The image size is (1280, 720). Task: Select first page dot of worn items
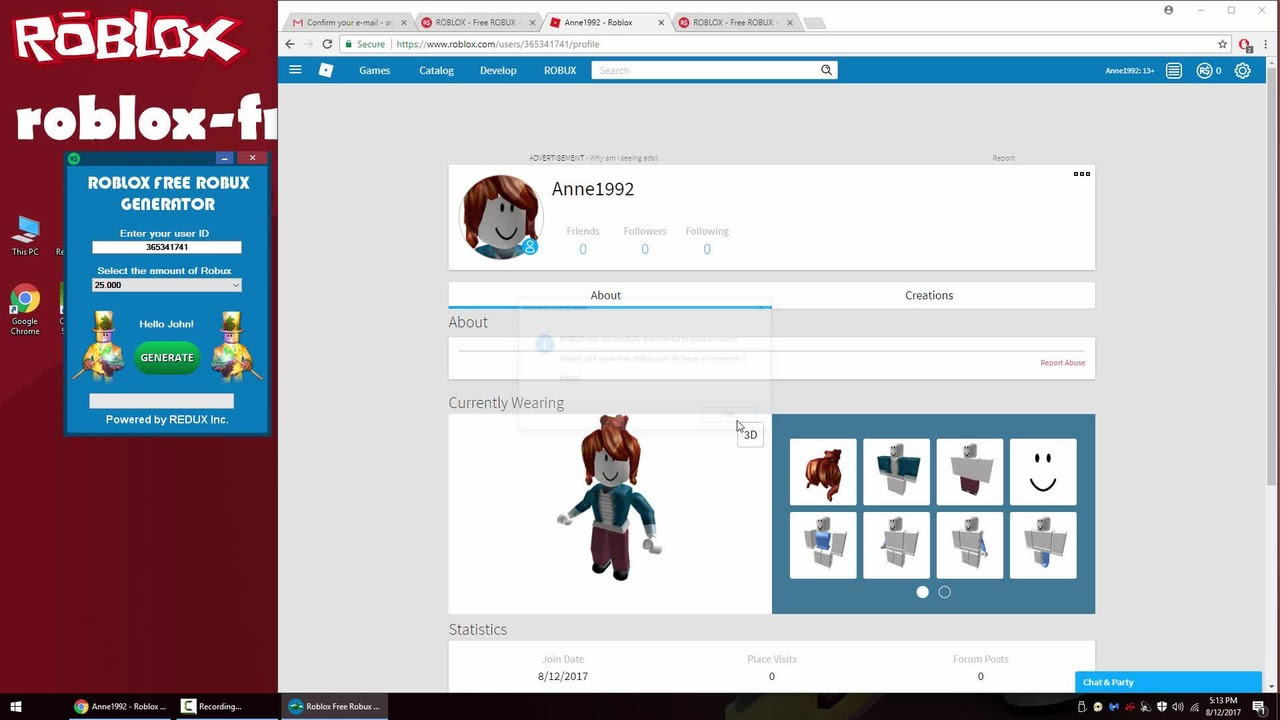pyautogui.click(x=922, y=592)
